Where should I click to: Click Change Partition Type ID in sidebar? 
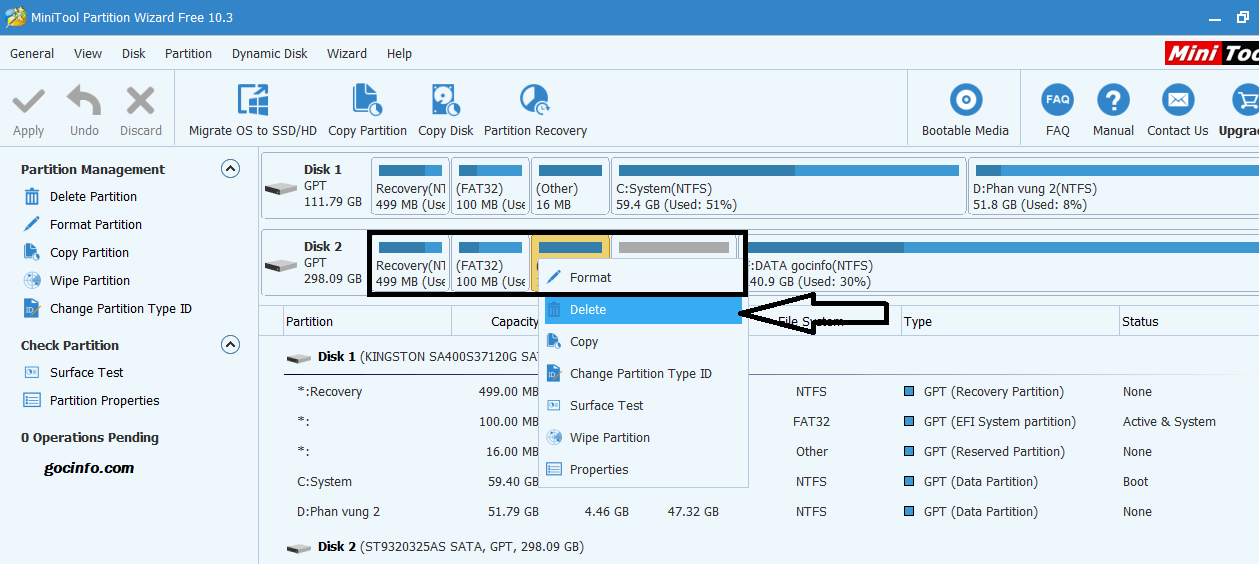point(121,309)
